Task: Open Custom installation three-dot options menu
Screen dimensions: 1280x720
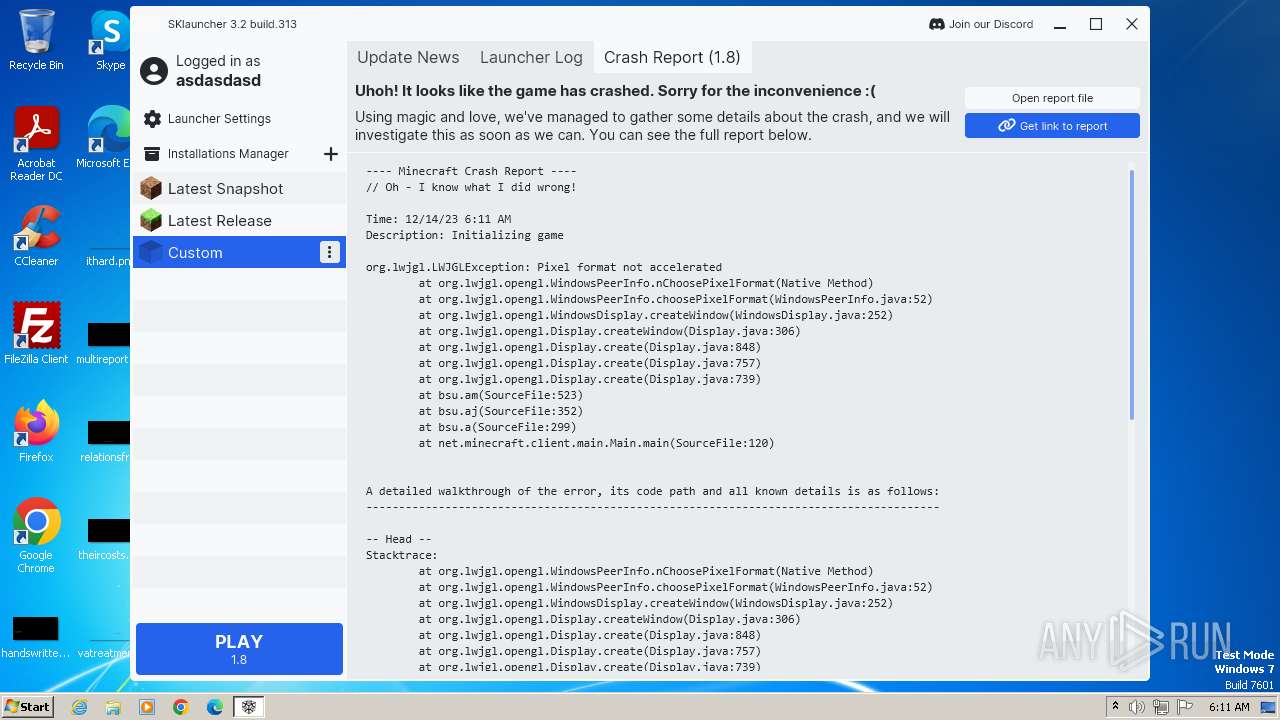Action: 330,252
